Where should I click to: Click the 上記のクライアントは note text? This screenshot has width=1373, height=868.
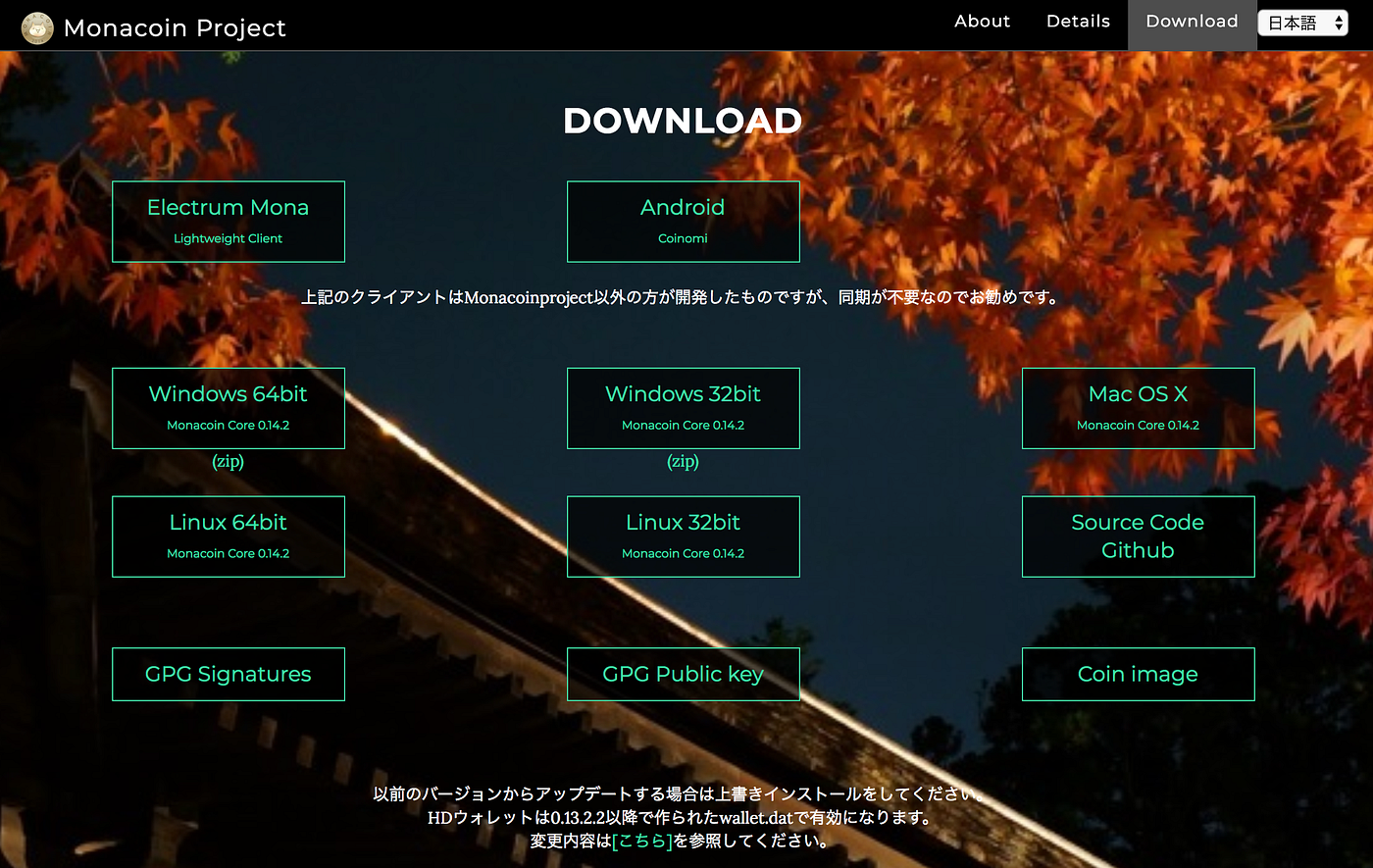click(x=683, y=296)
